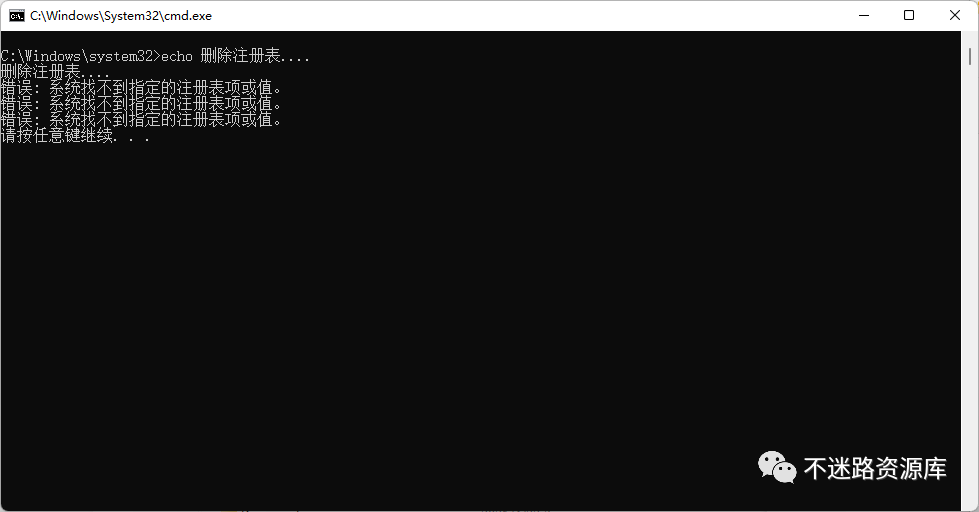Click 删除注册表 in the echo command

point(240,56)
